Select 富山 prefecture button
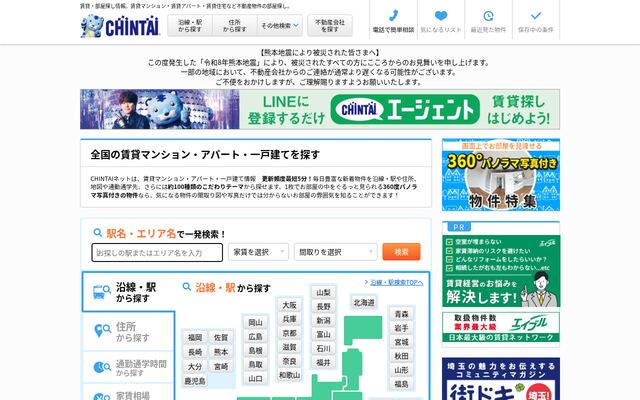This screenshot has height=400, width=640. click(x=323, y=334)
